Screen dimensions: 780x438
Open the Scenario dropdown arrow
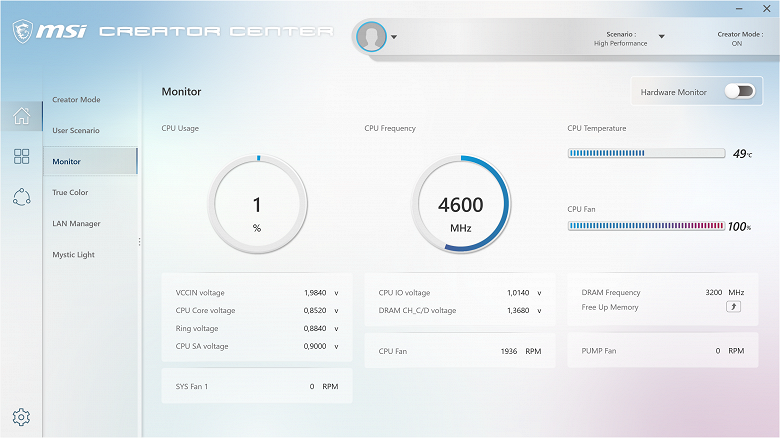pyautogui.click(x=662, y=36)
